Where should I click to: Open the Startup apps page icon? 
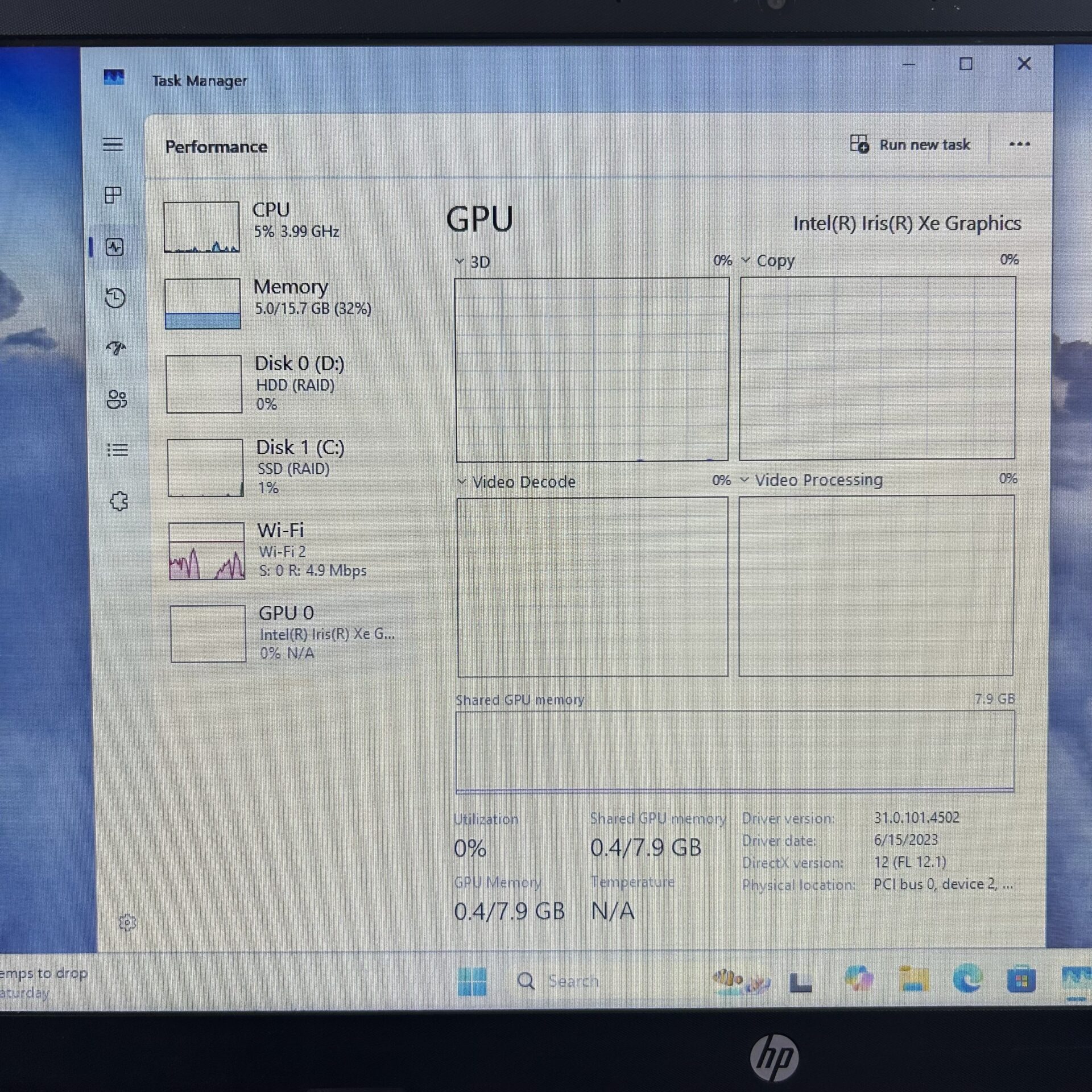pos(116,348)
